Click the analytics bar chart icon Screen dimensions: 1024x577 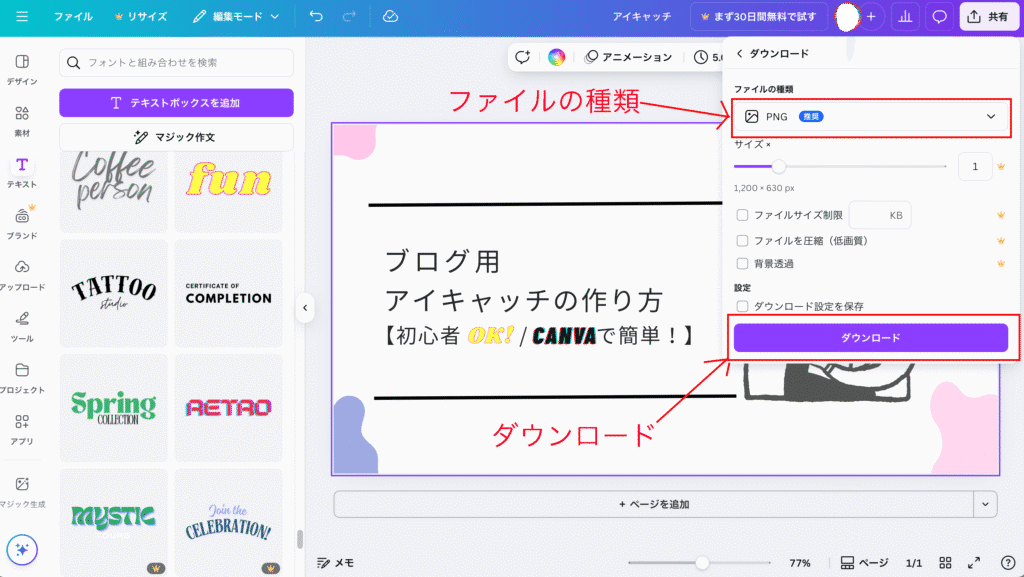click(x=904, y=16)
